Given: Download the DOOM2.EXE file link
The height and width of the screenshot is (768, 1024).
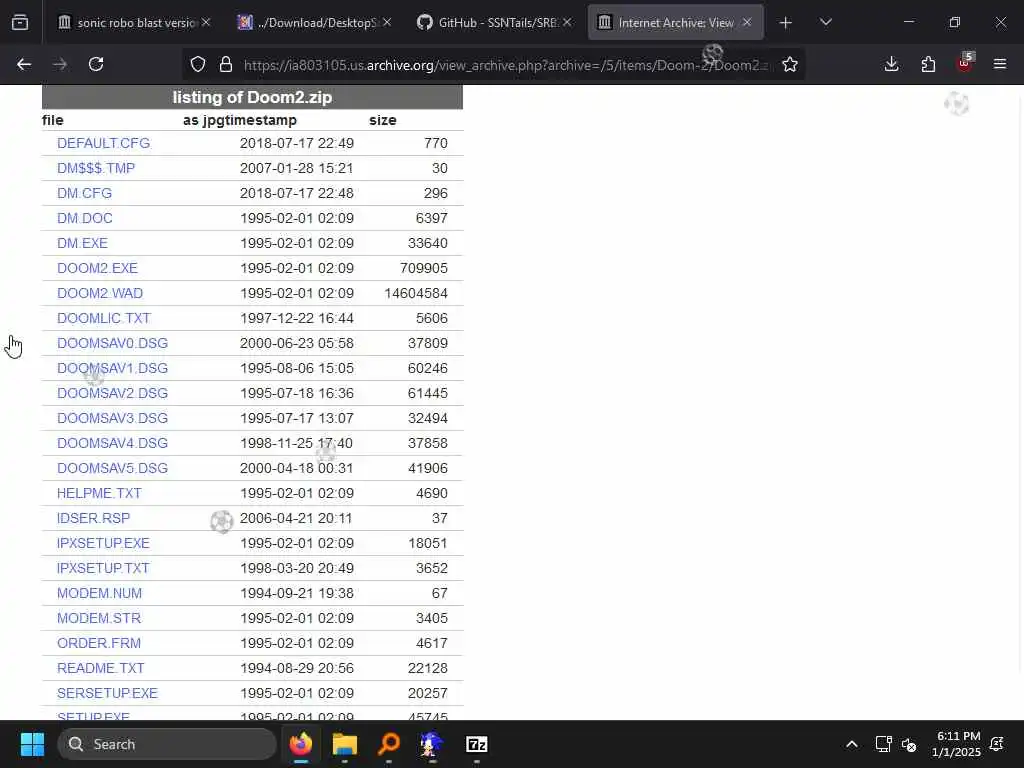Looking at the screenshot, I should coord(97,268).
